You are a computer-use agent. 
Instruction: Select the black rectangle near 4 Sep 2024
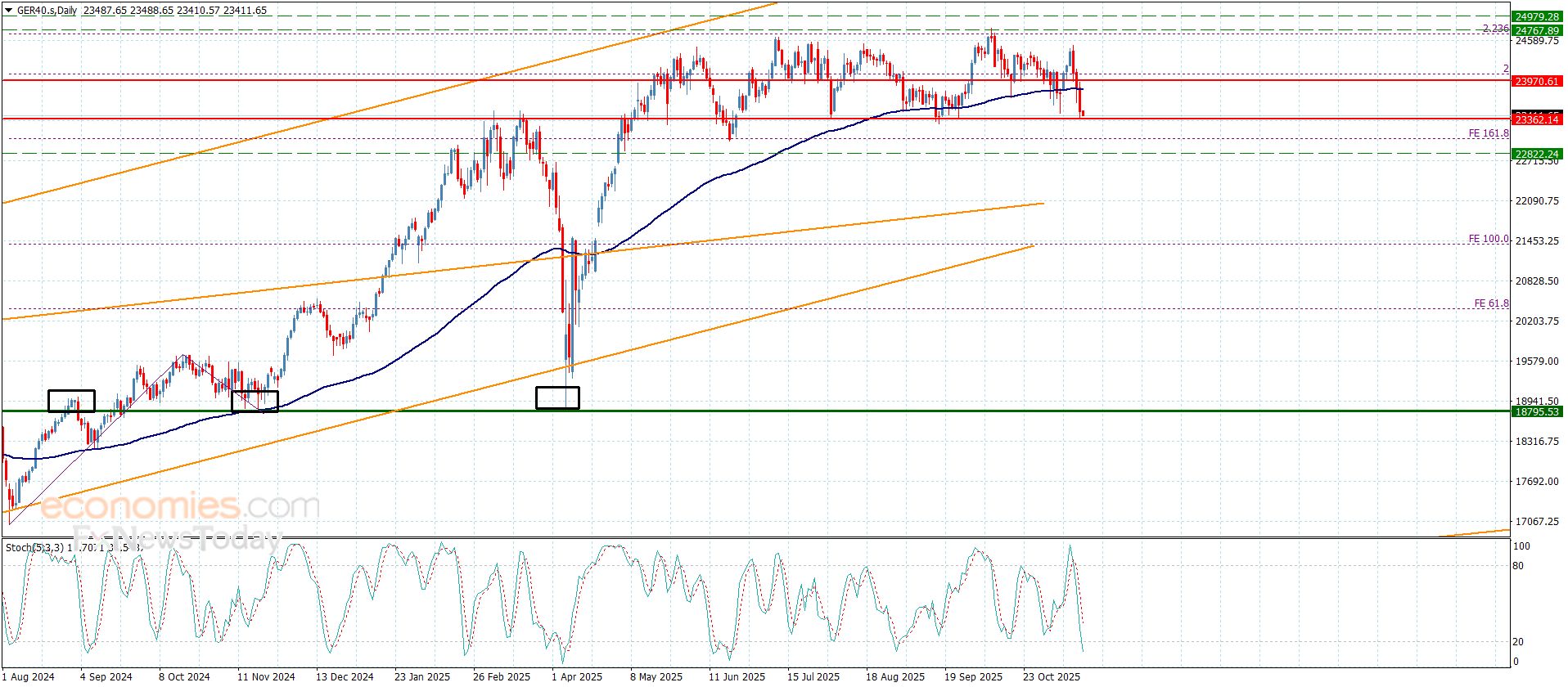click(x=71, y=401)
